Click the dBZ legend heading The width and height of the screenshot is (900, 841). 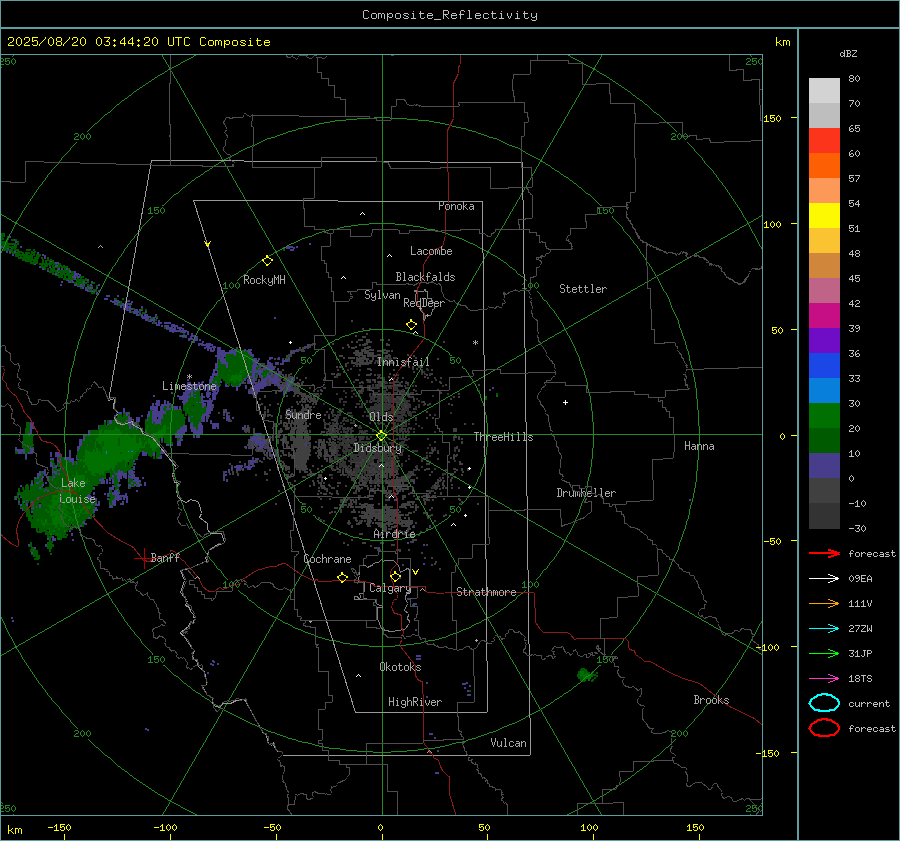pos(848,53)
